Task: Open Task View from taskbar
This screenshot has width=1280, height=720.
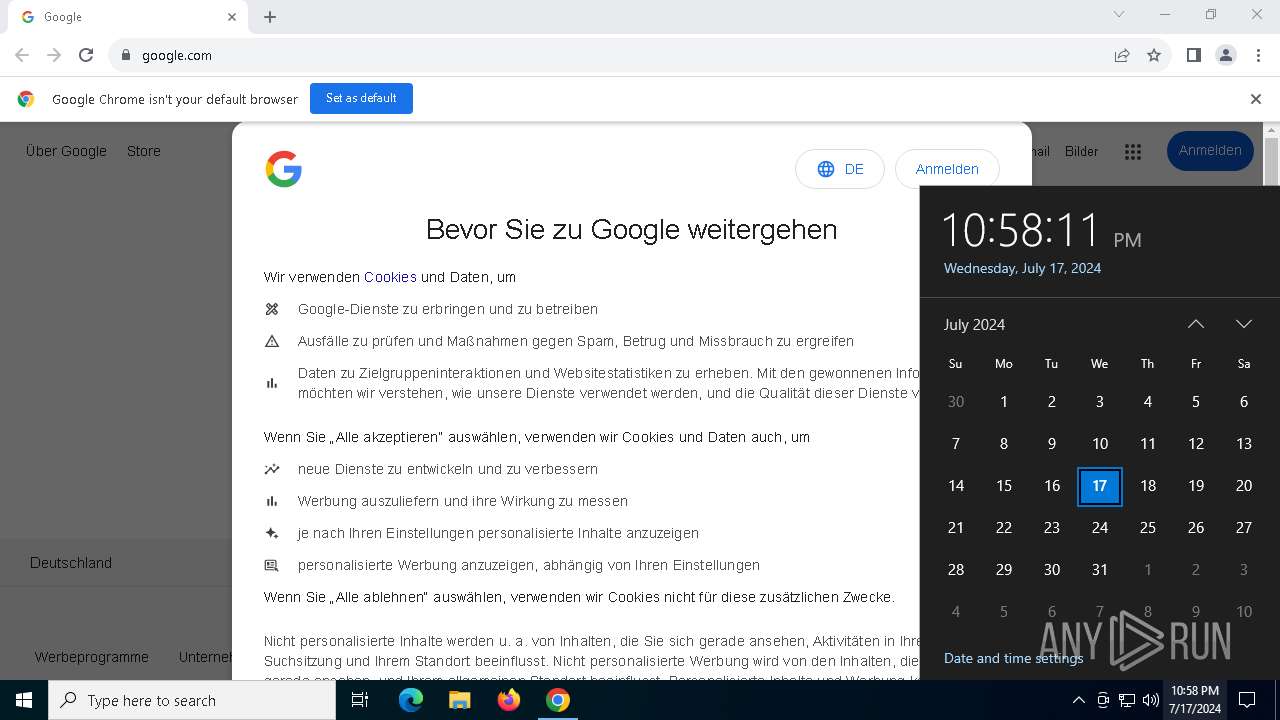Action: point(360,700)
